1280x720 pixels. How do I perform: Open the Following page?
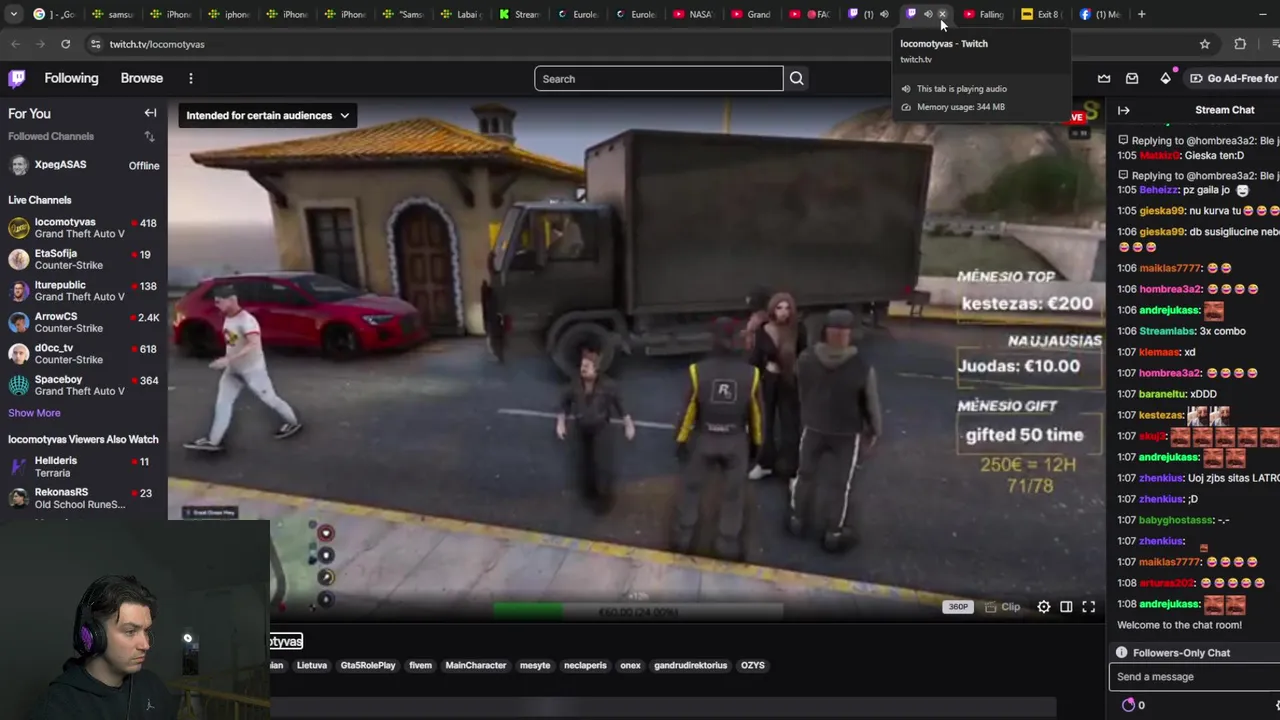click(71, 78)
